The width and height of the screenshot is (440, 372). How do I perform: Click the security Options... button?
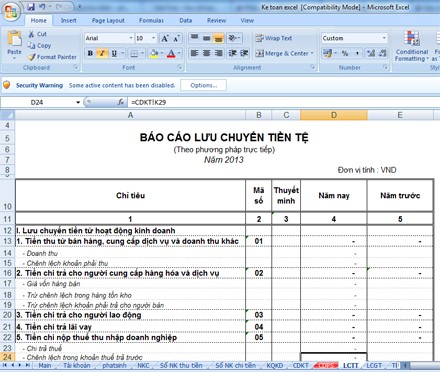[204, 85]
